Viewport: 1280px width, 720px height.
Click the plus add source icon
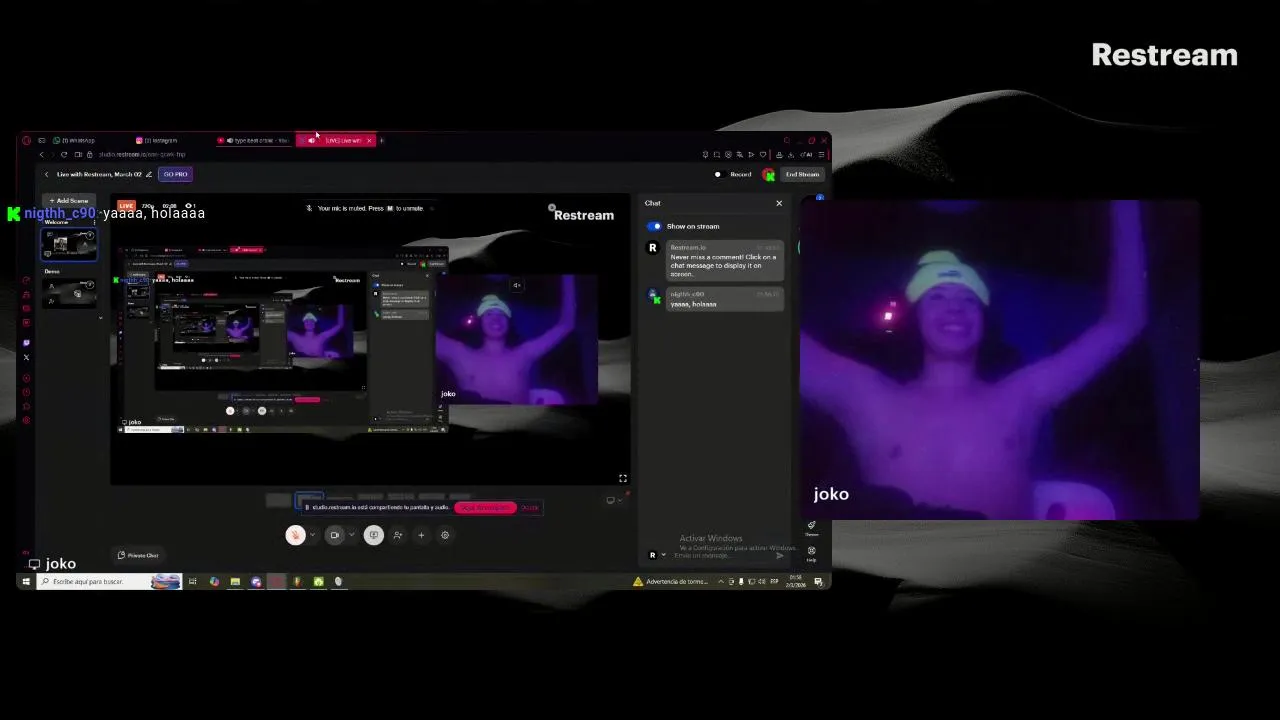[421, 535]
